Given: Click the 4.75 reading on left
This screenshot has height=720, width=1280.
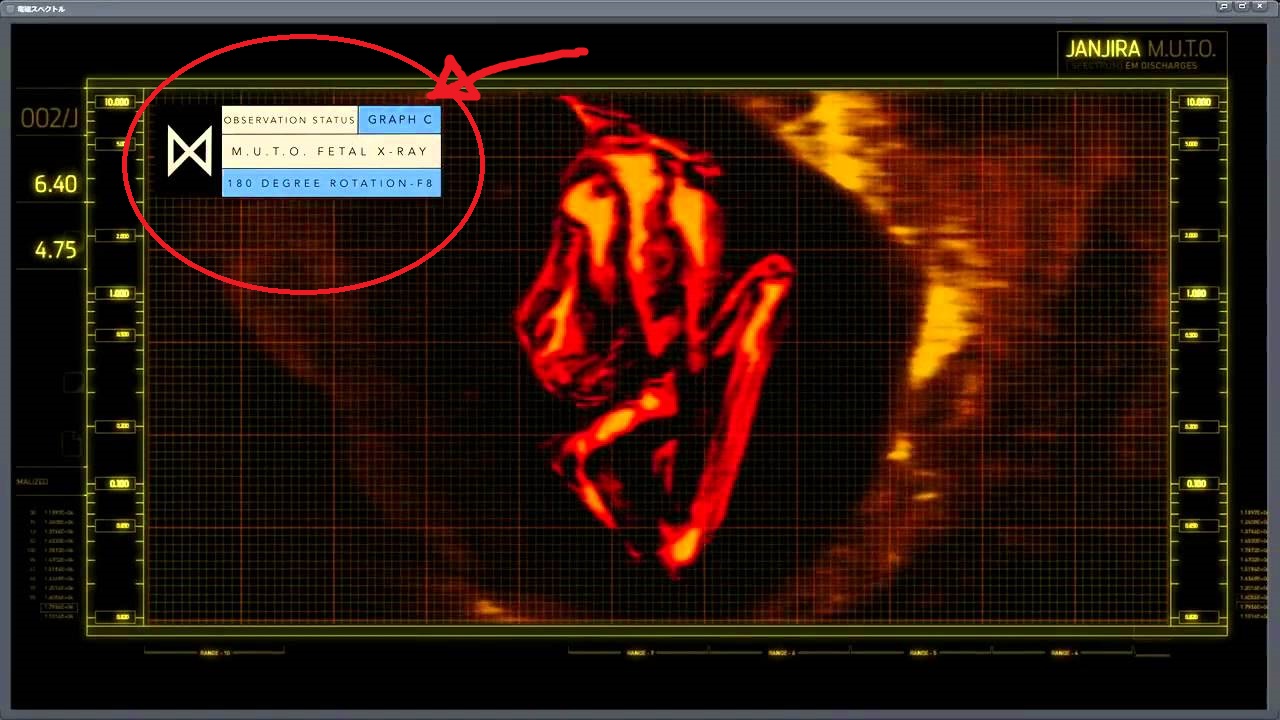Looking at the screenshot, I should [55, 250].
